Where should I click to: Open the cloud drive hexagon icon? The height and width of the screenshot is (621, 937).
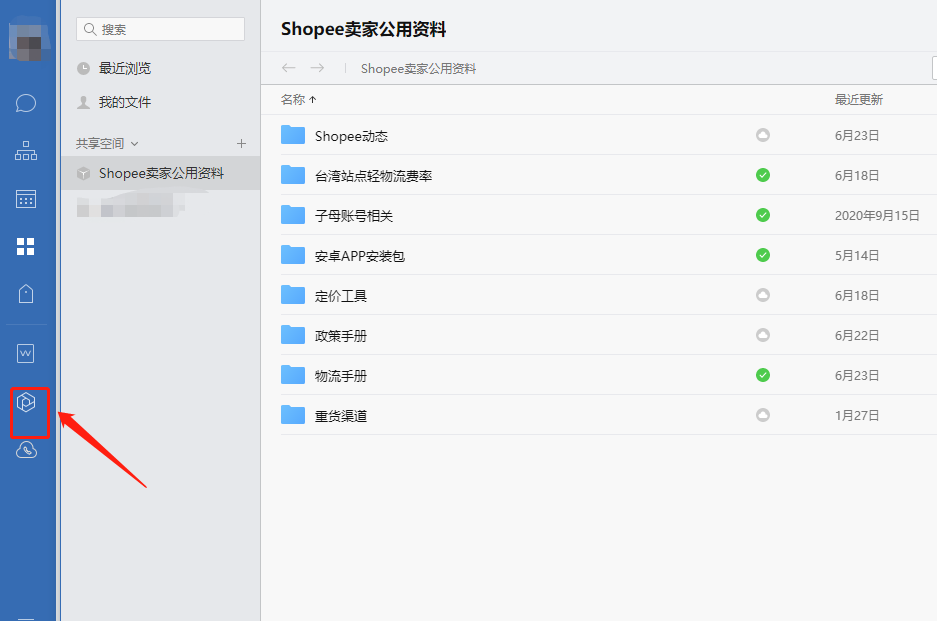pyautogui.click(x=26, y=402)
